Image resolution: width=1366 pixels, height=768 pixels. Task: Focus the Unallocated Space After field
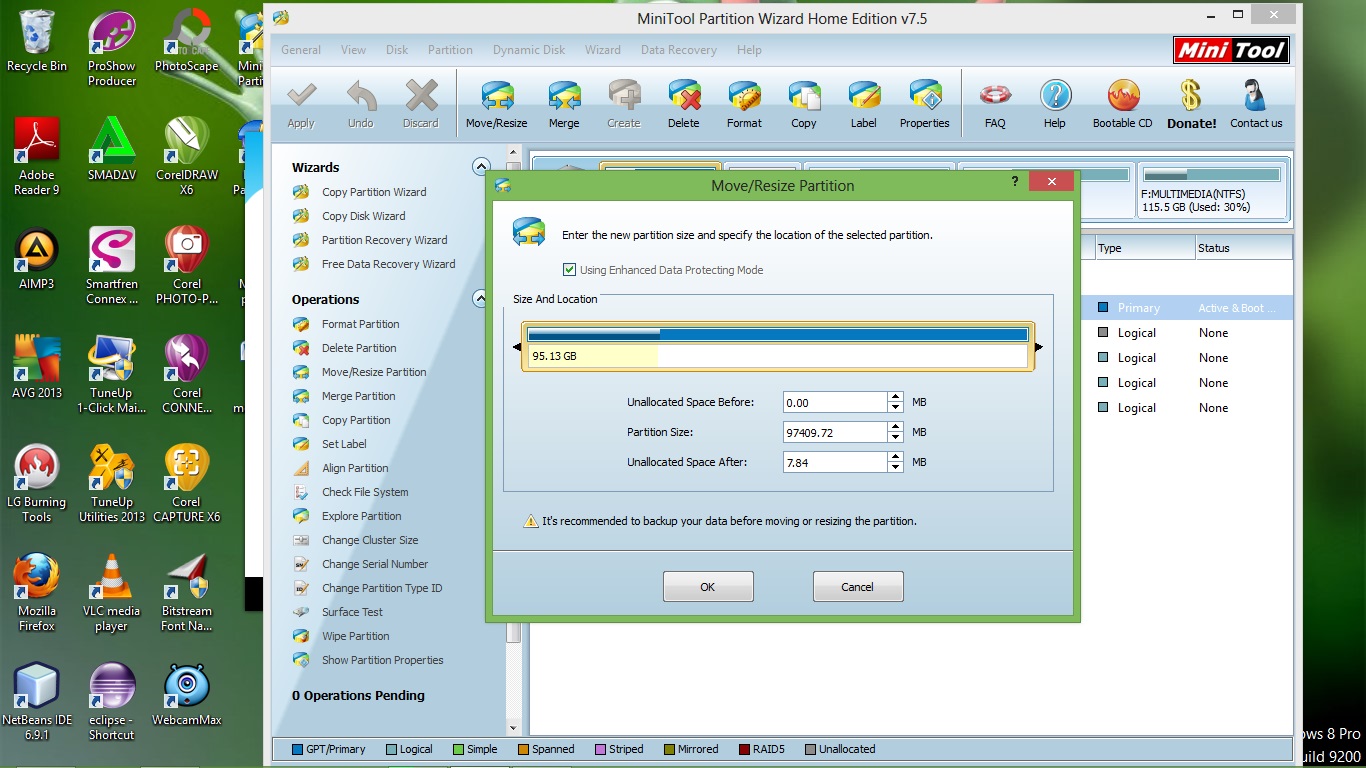pyautogui.click(x=836, y=462)
